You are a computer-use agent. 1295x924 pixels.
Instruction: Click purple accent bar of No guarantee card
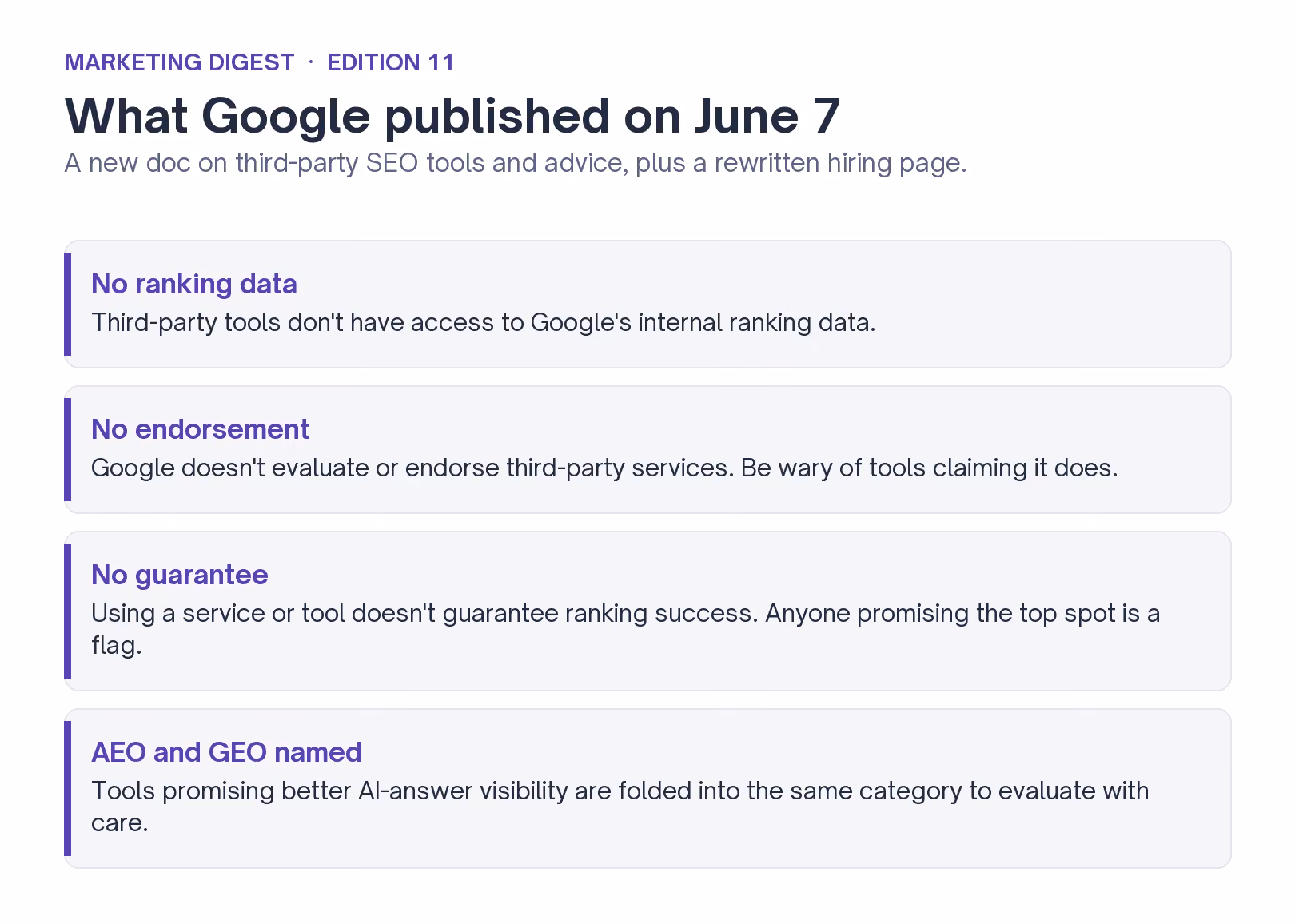(x=68, y=611)
